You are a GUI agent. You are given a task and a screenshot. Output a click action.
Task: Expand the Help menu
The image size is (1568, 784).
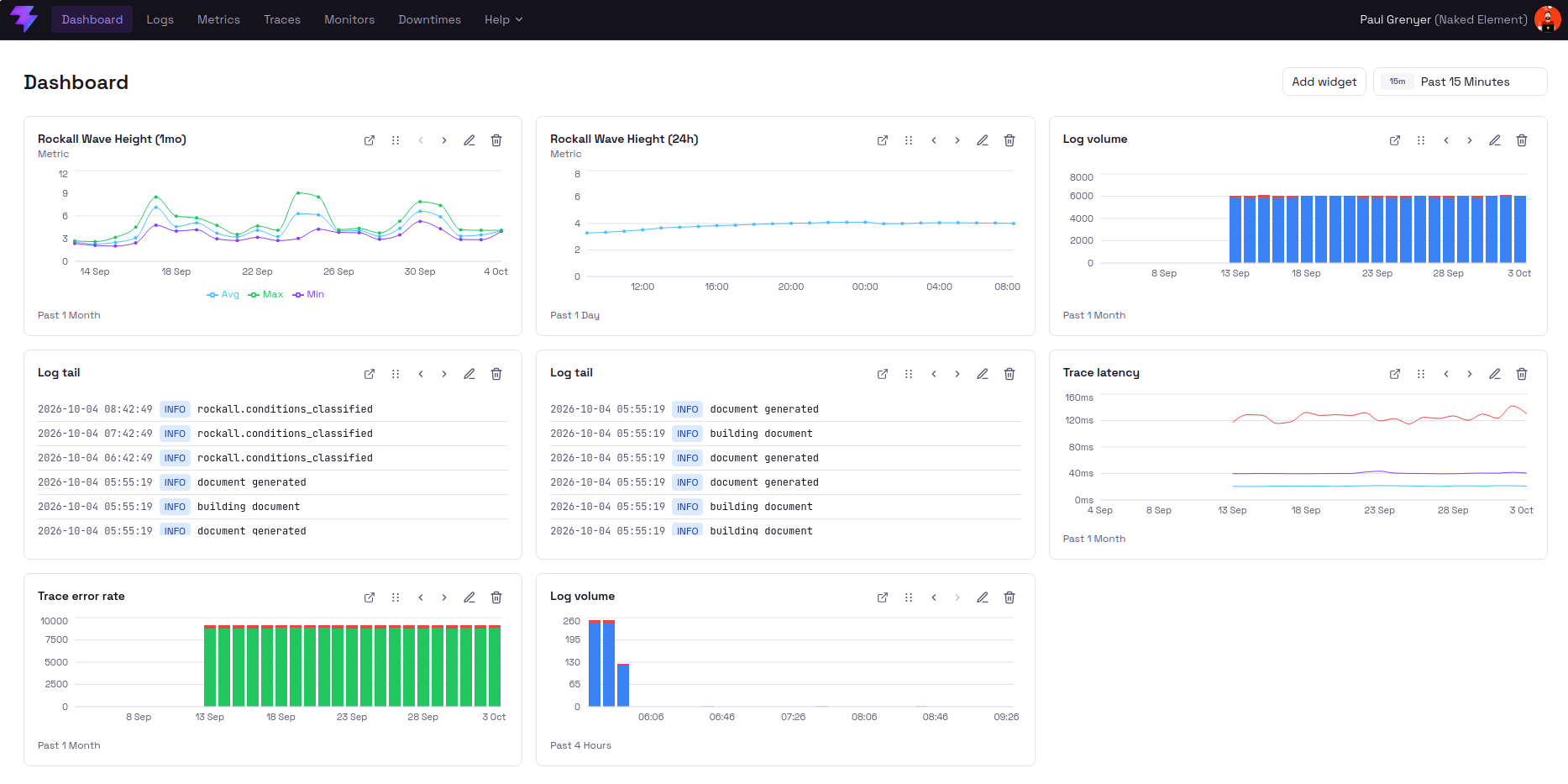504,19
